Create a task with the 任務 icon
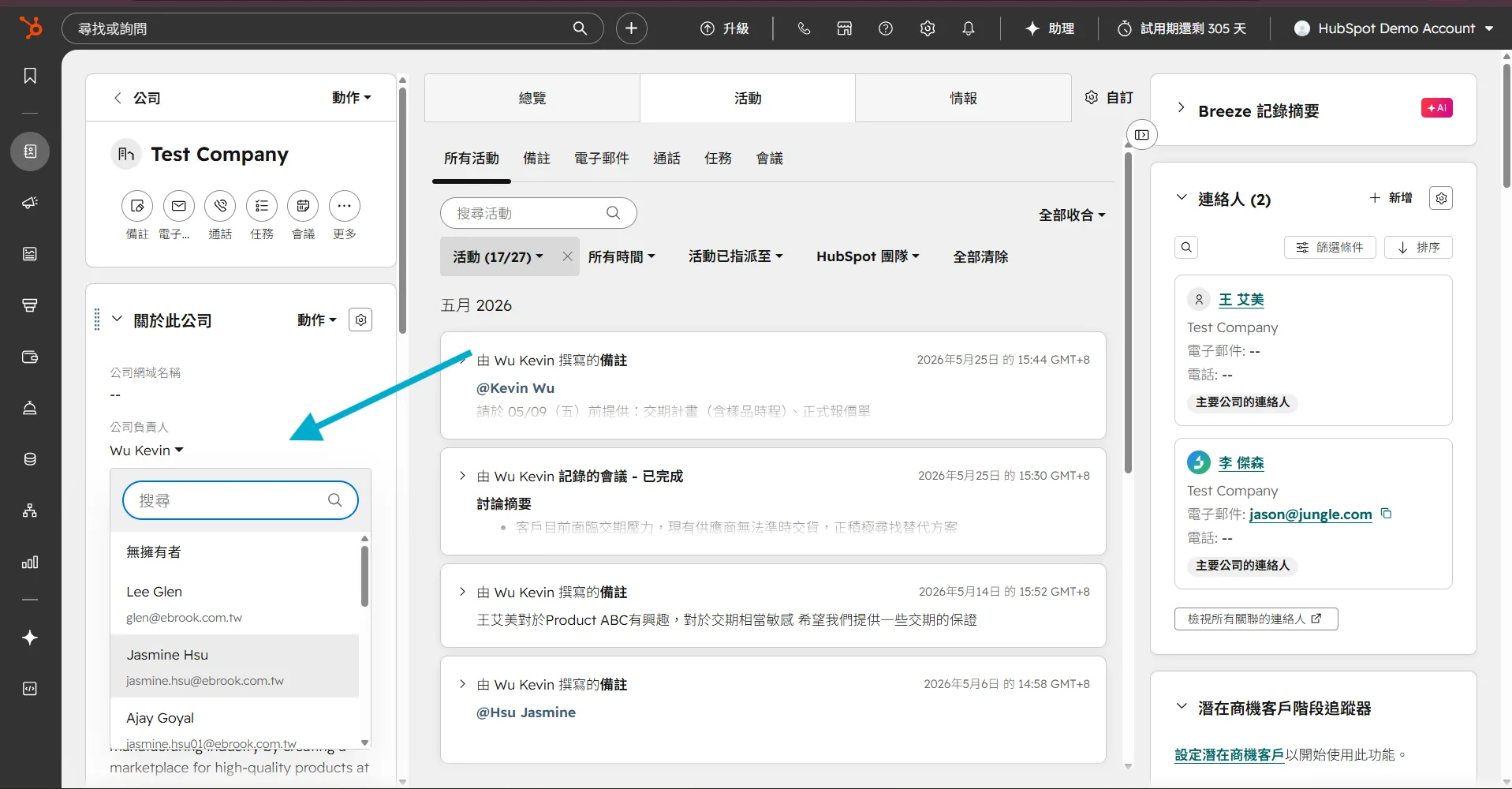 (262, 206)
